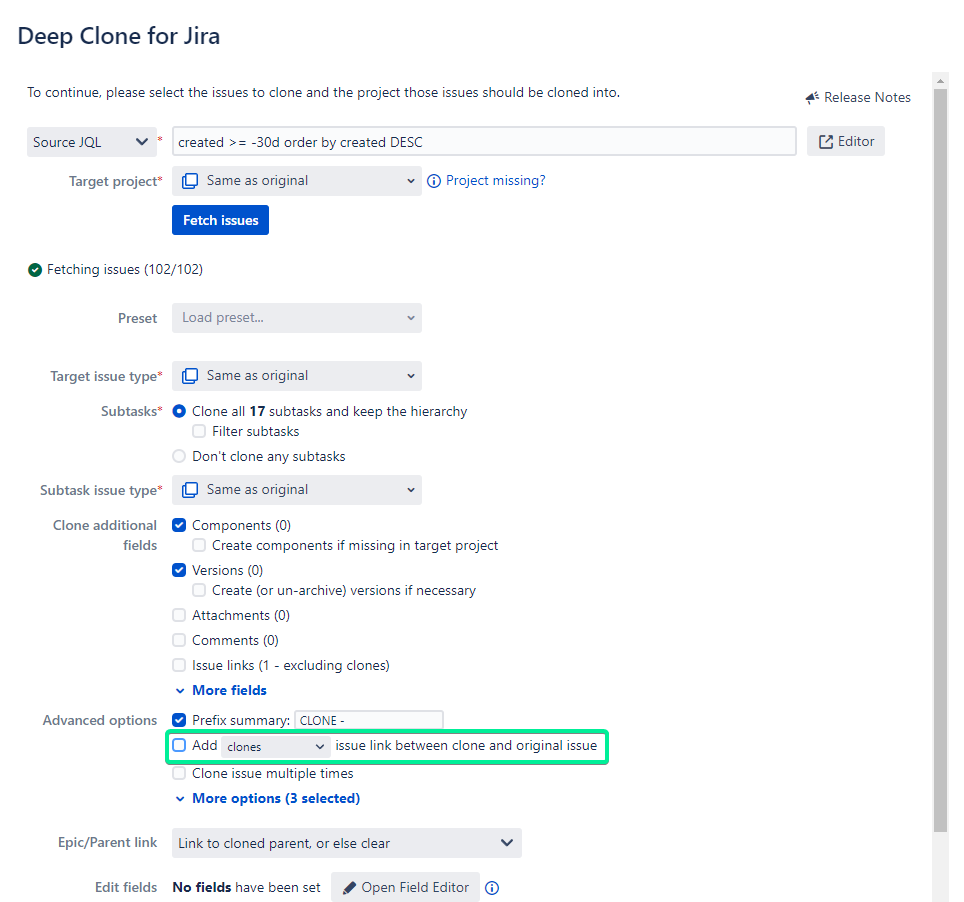964x902 pixels.
Task: Click the copy icon in the Target project dropdown
Action: (190, 181)
